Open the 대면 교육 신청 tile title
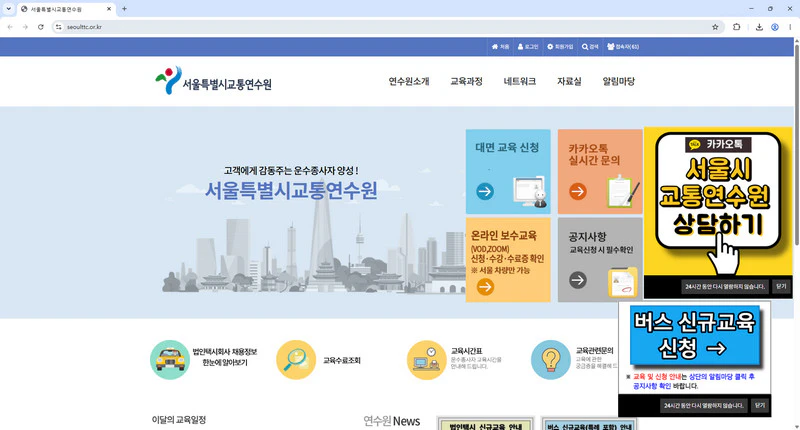 click(507, 147)
